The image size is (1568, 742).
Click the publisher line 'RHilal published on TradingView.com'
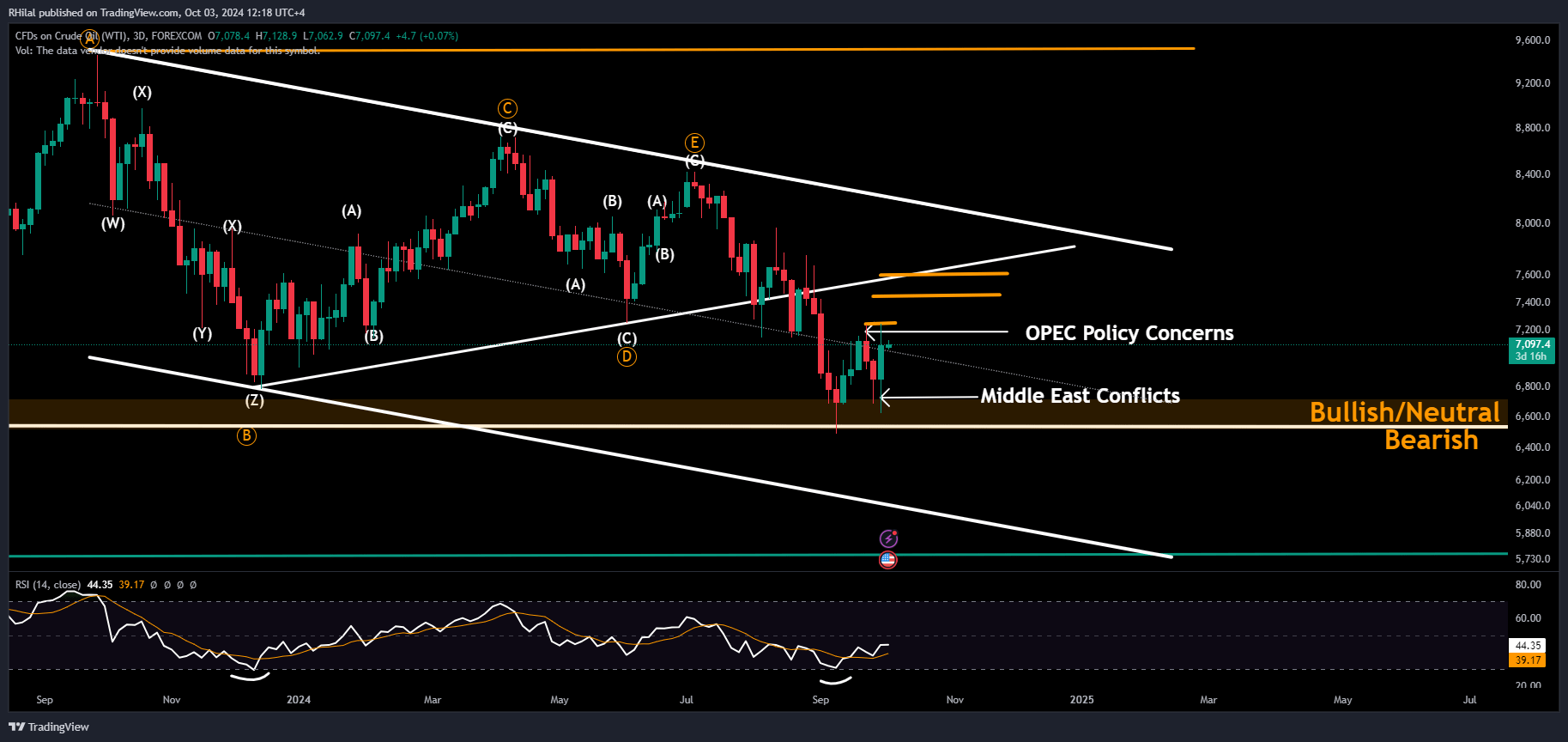94,13
